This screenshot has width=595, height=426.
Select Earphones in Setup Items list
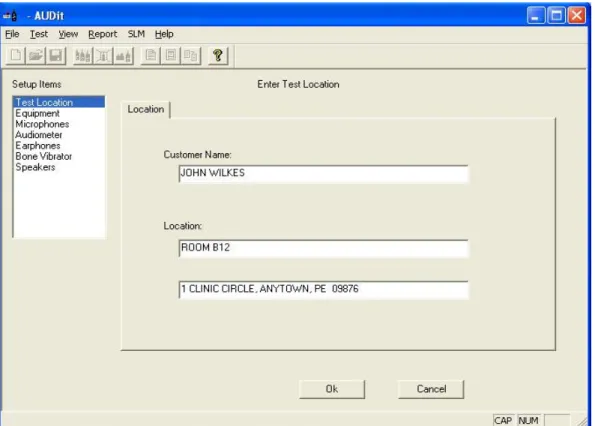click(x=59, y=146)
